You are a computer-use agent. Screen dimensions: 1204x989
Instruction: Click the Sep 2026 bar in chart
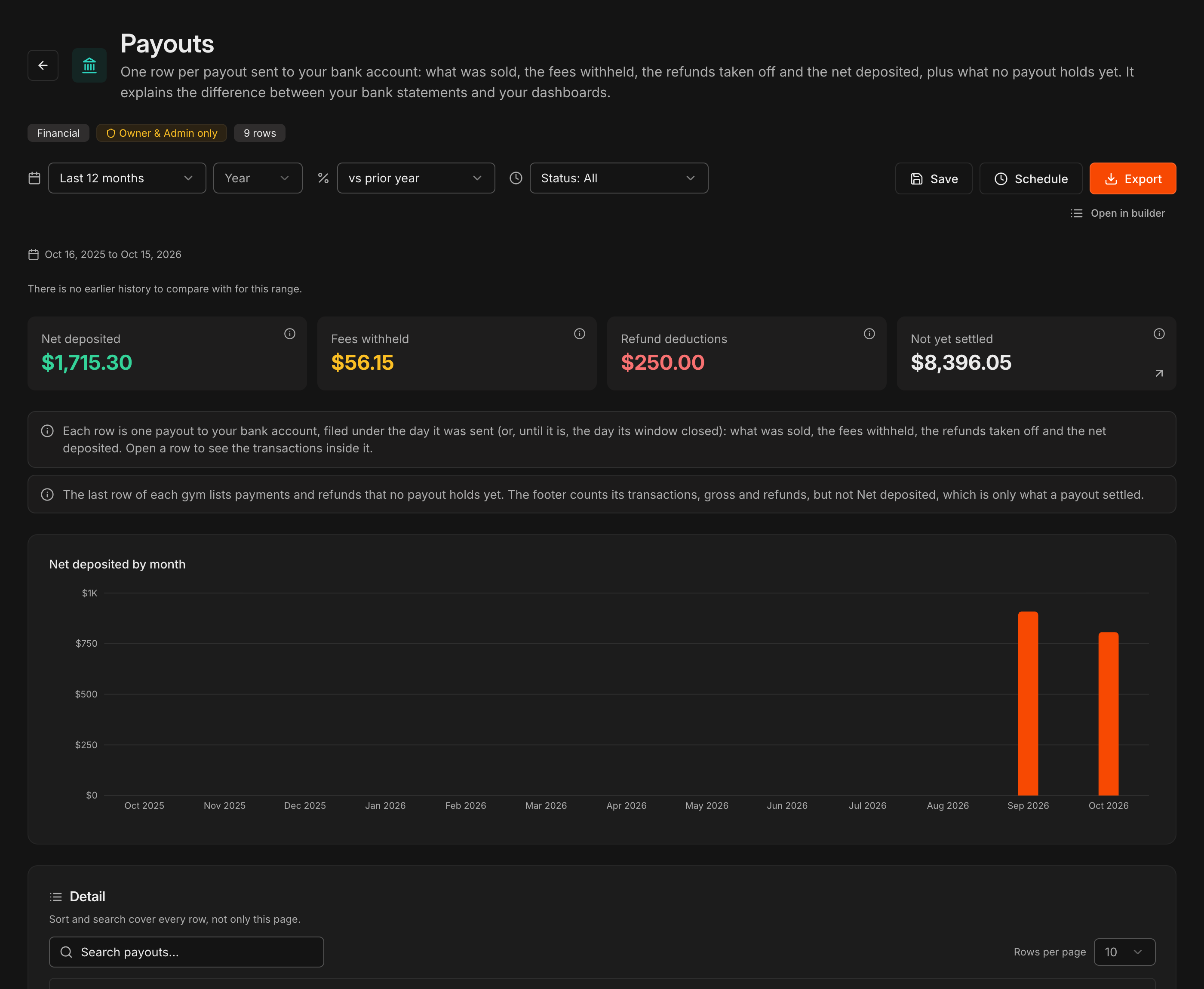pos(1027,703)
